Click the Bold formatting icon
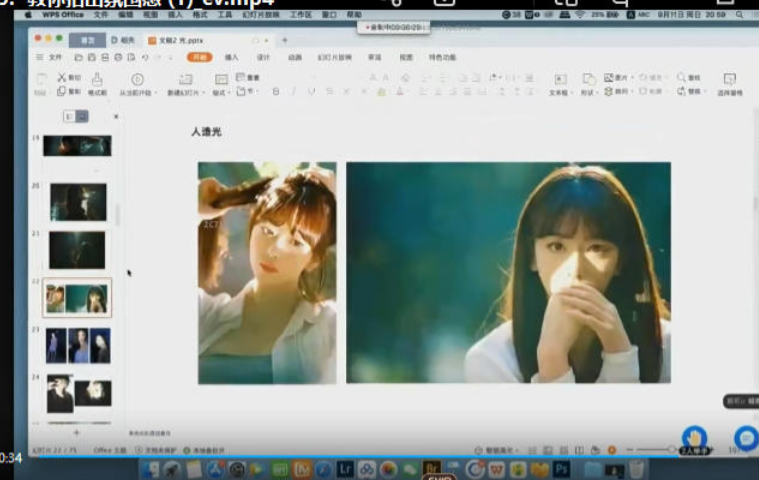 point(276,91)
